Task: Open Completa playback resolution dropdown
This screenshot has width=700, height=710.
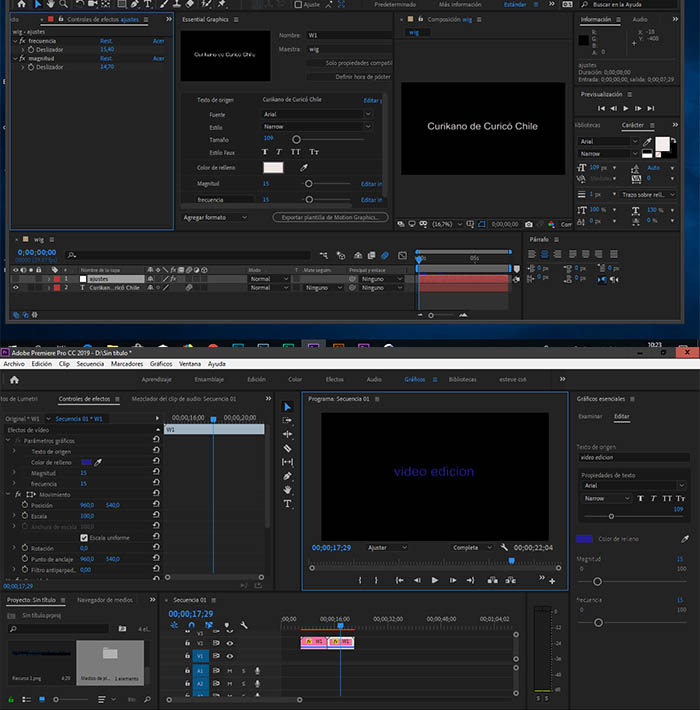Action: [472, 547]
